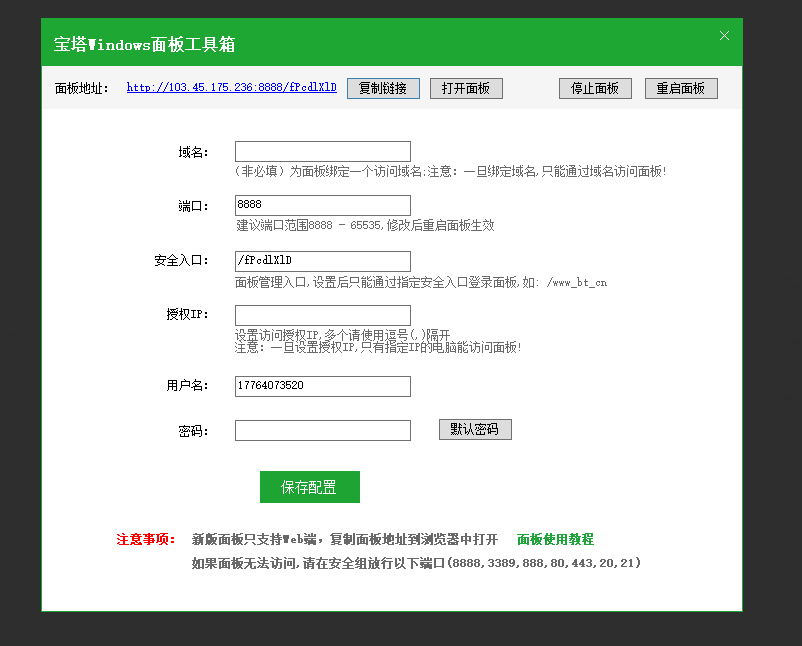Open the 面板使用教程 tutorial link

point(555,539)
